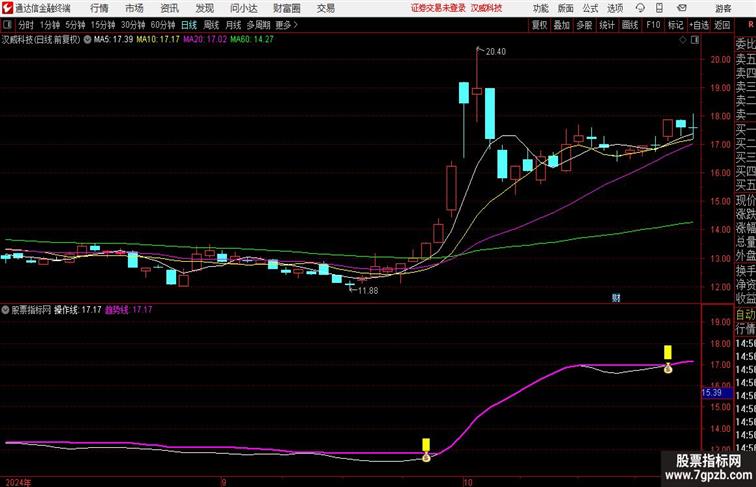Click the 游客 guest account label
The width and height of the screenshot is (756, 487).
(723, 8)
